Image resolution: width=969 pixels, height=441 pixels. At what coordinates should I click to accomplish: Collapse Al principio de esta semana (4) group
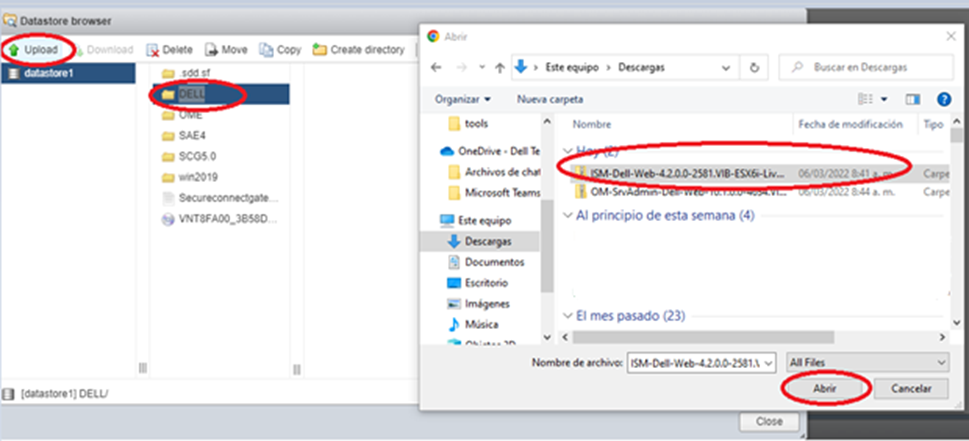click(567, 216)
